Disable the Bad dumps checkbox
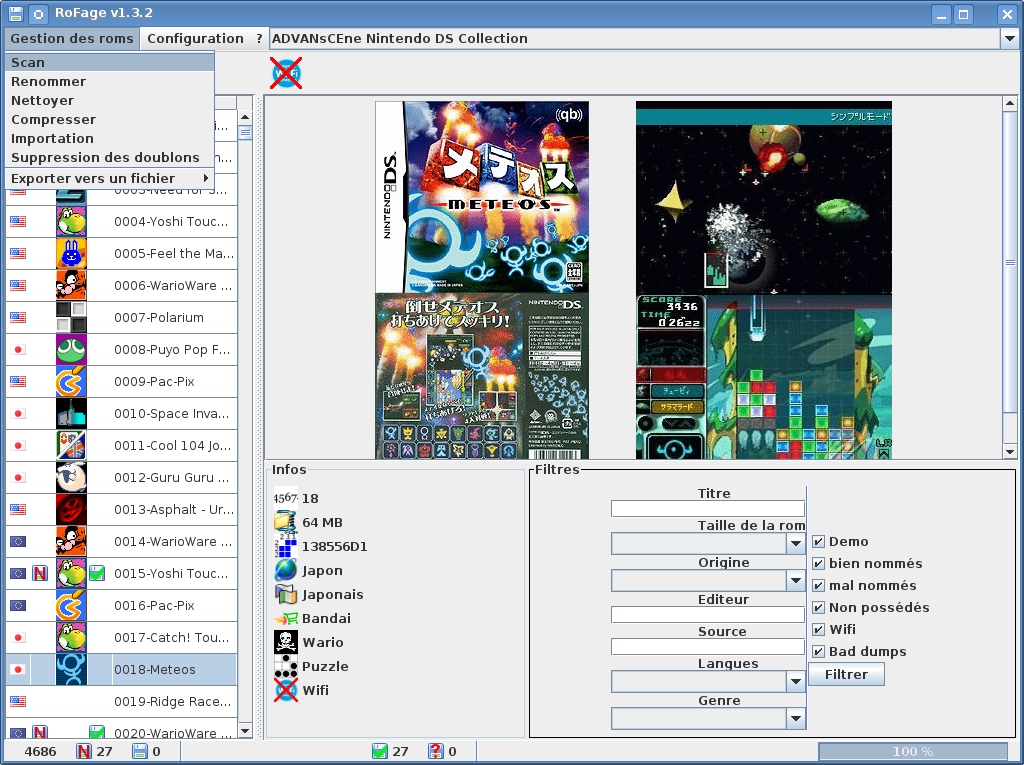This screenshot has height=765, width=1024. tap(818, 651)
